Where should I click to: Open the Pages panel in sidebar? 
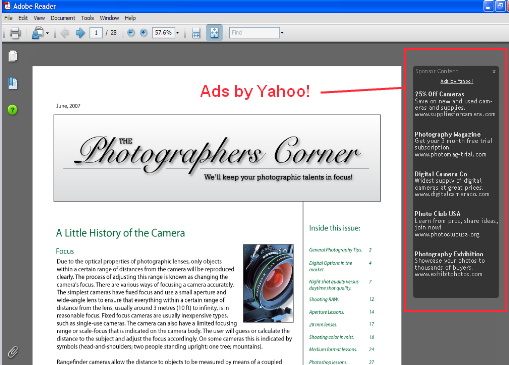point(13,56)
